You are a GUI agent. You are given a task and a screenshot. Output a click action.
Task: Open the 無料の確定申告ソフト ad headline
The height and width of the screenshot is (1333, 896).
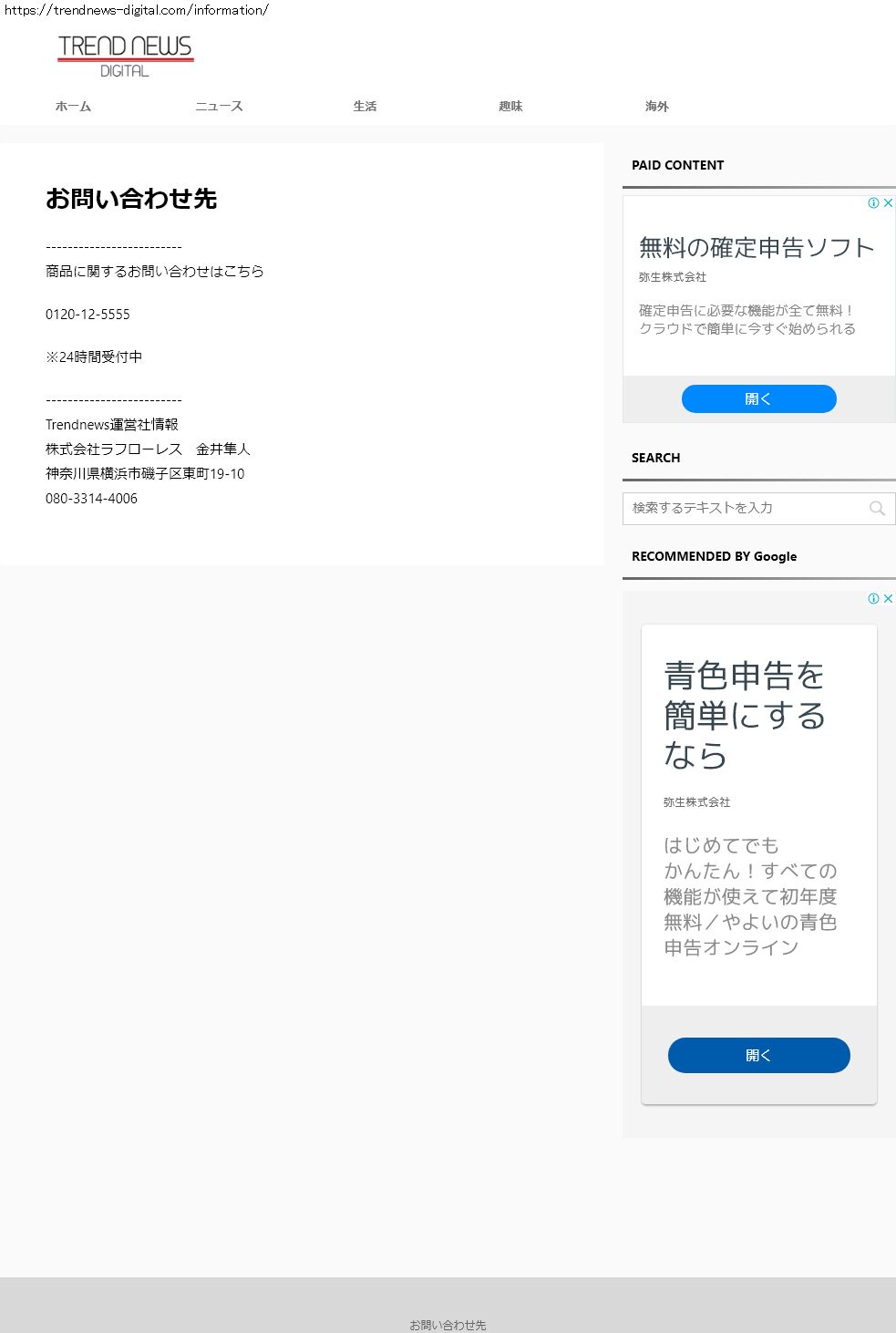click(x=757, y=248)
